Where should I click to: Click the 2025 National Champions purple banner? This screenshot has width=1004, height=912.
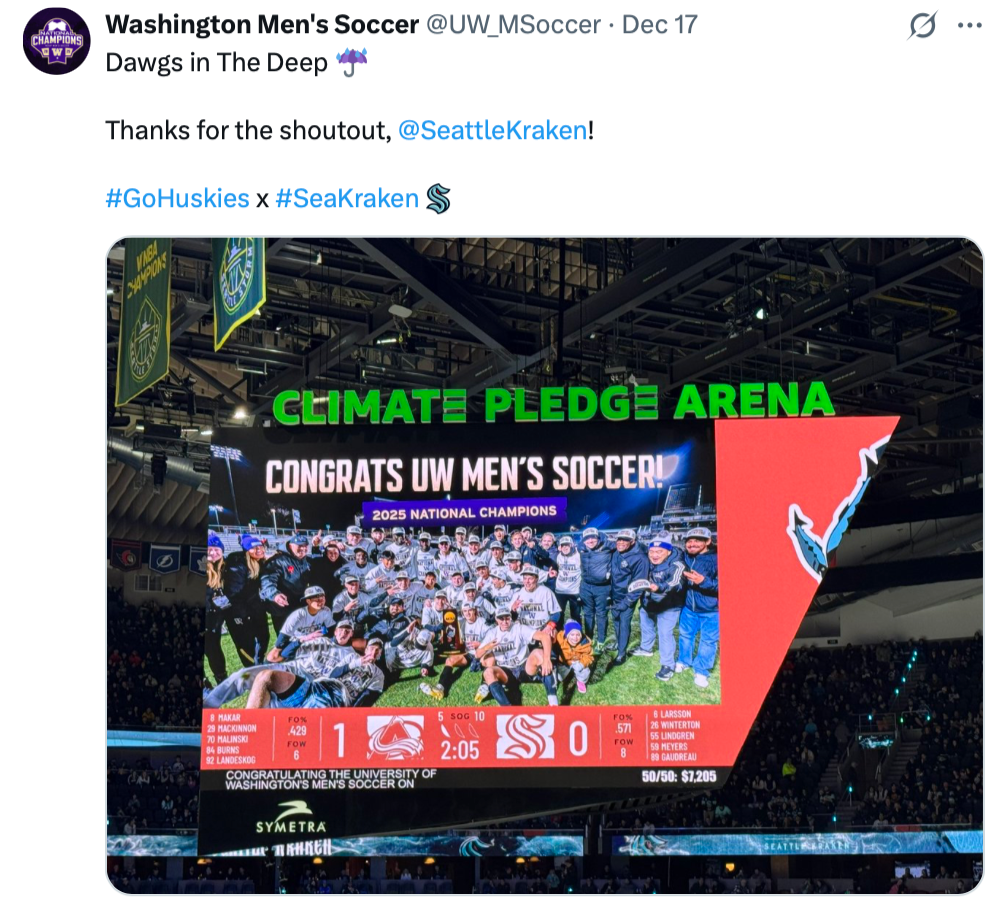click(x=462, y=512)
